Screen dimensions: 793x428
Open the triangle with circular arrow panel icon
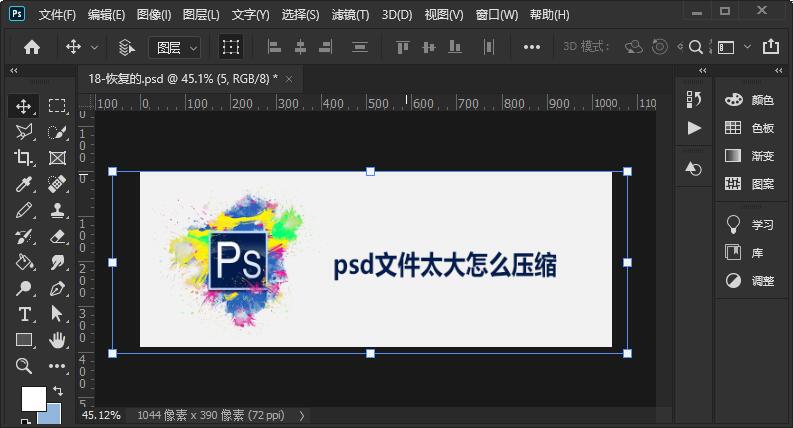[x=693, y=168]
